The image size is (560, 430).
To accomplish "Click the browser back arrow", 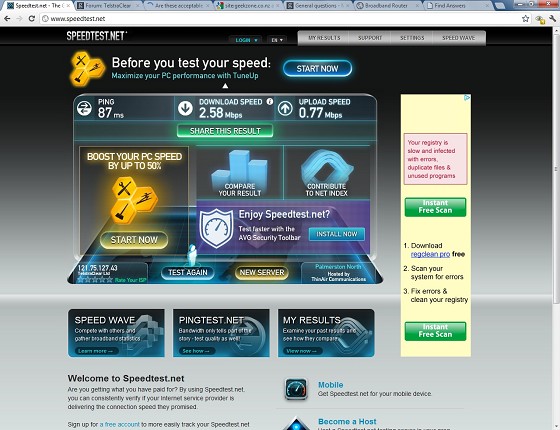I will click(7, 19).
